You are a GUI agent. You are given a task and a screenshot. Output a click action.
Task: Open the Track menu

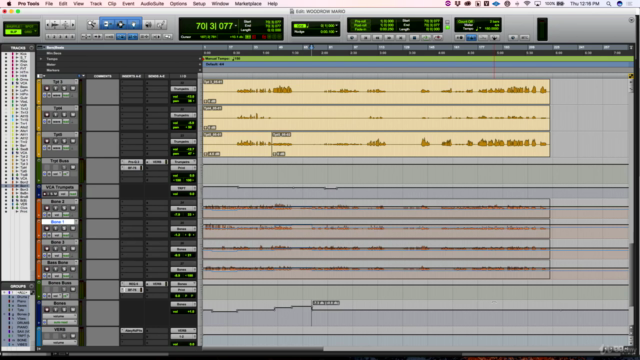pyautogui.click(x=96, y=4)
